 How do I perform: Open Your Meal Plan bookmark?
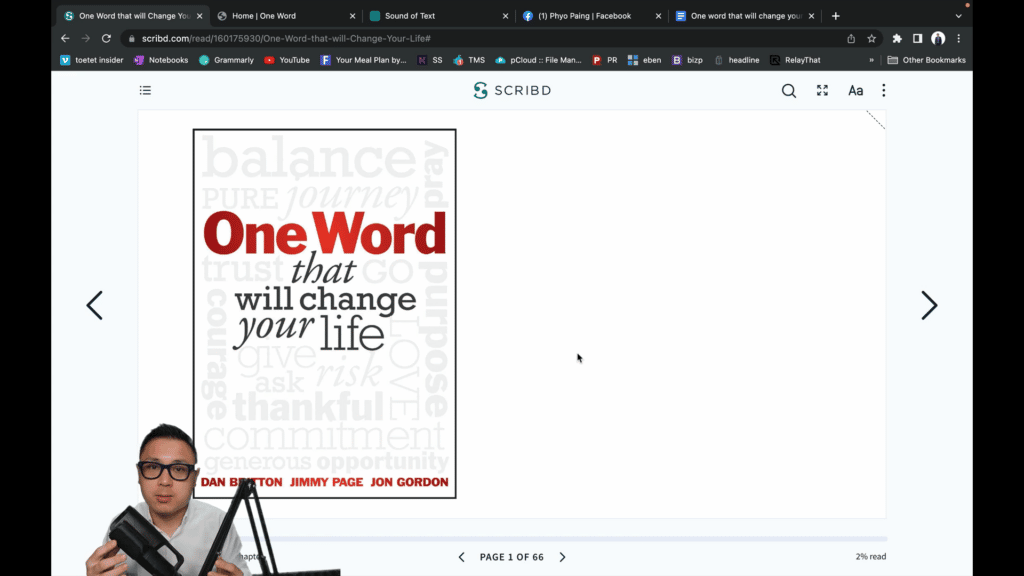(x=363, y=60)
